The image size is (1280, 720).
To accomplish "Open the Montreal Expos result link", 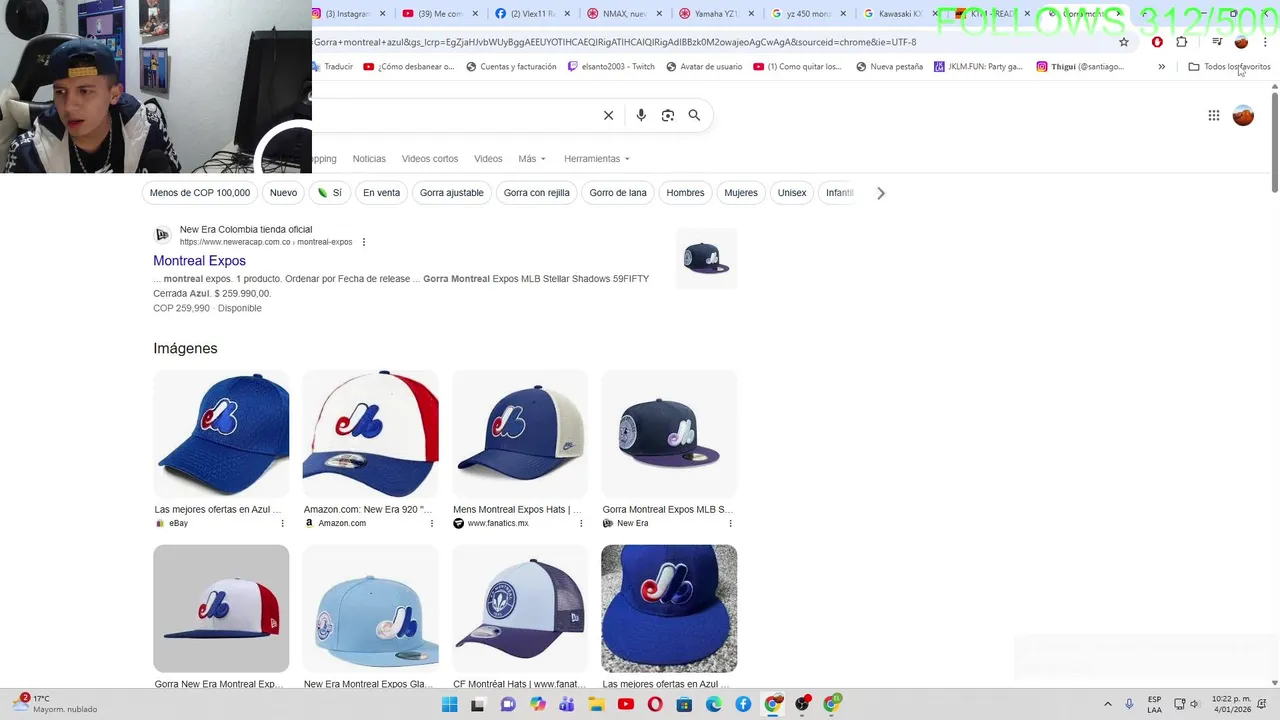I will [x=199, y=261].
